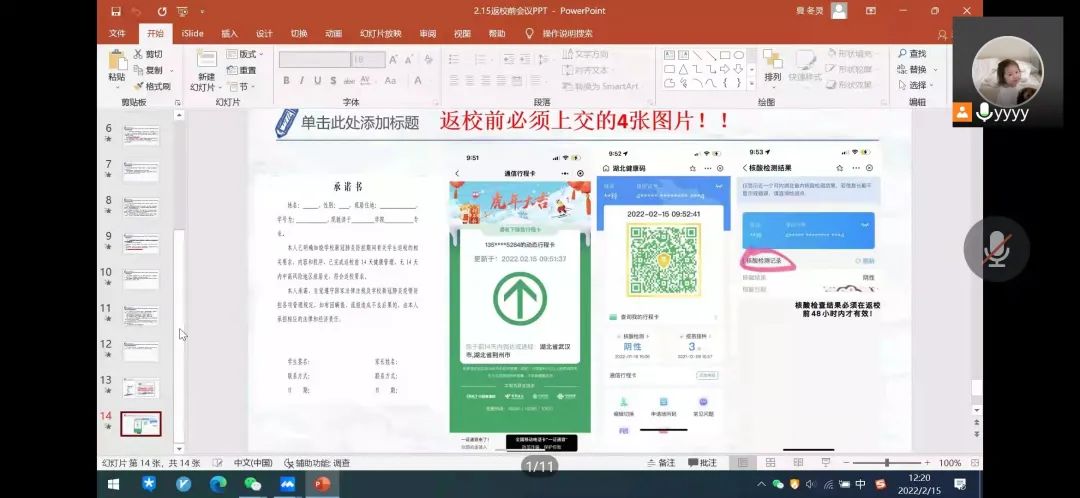This screenshot has width=1080, height=498.
Task: Expand the Section (节) dropdown
Action: click(x=238, y=87)
